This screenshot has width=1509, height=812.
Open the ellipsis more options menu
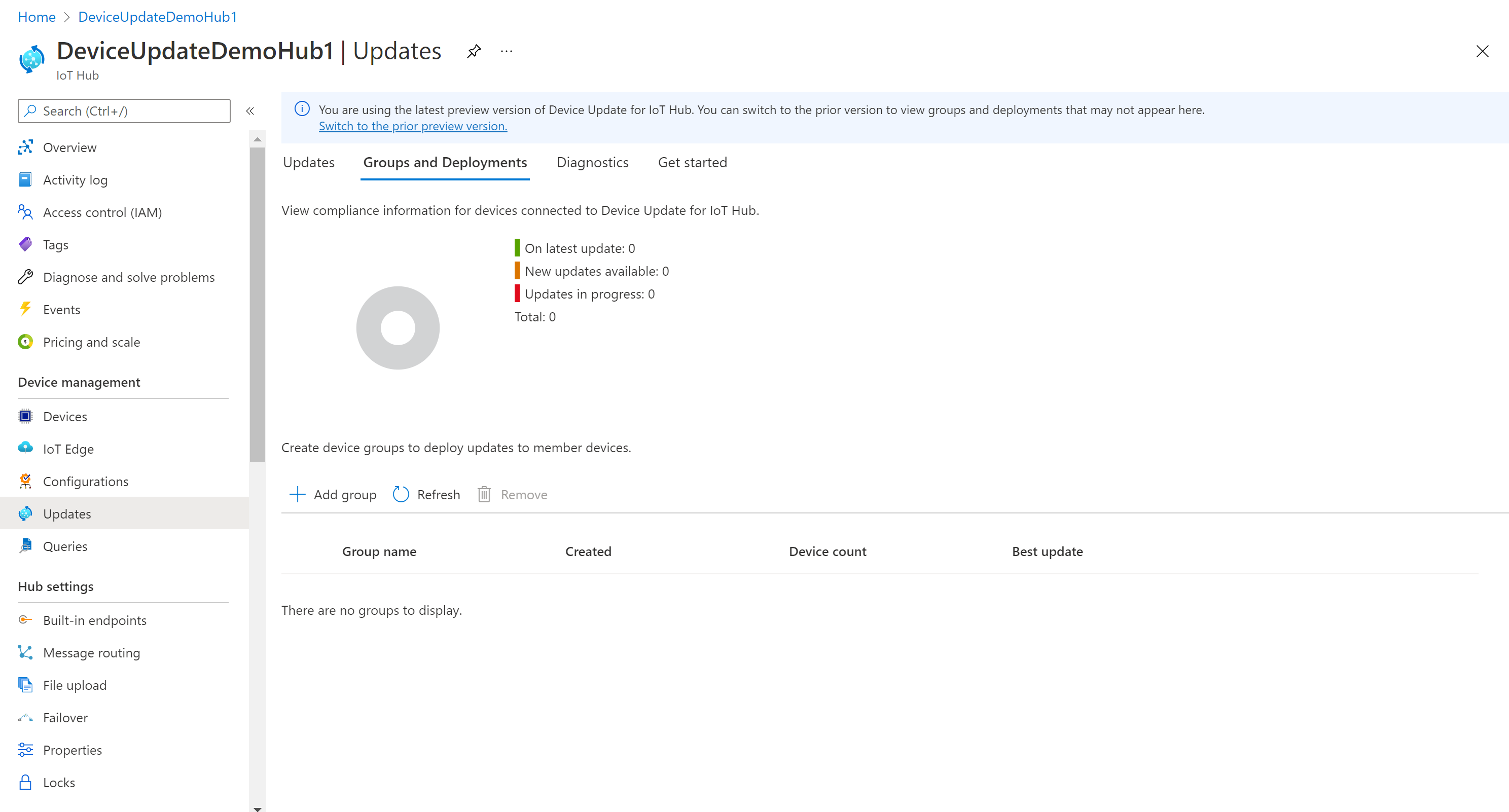point(506,52)
